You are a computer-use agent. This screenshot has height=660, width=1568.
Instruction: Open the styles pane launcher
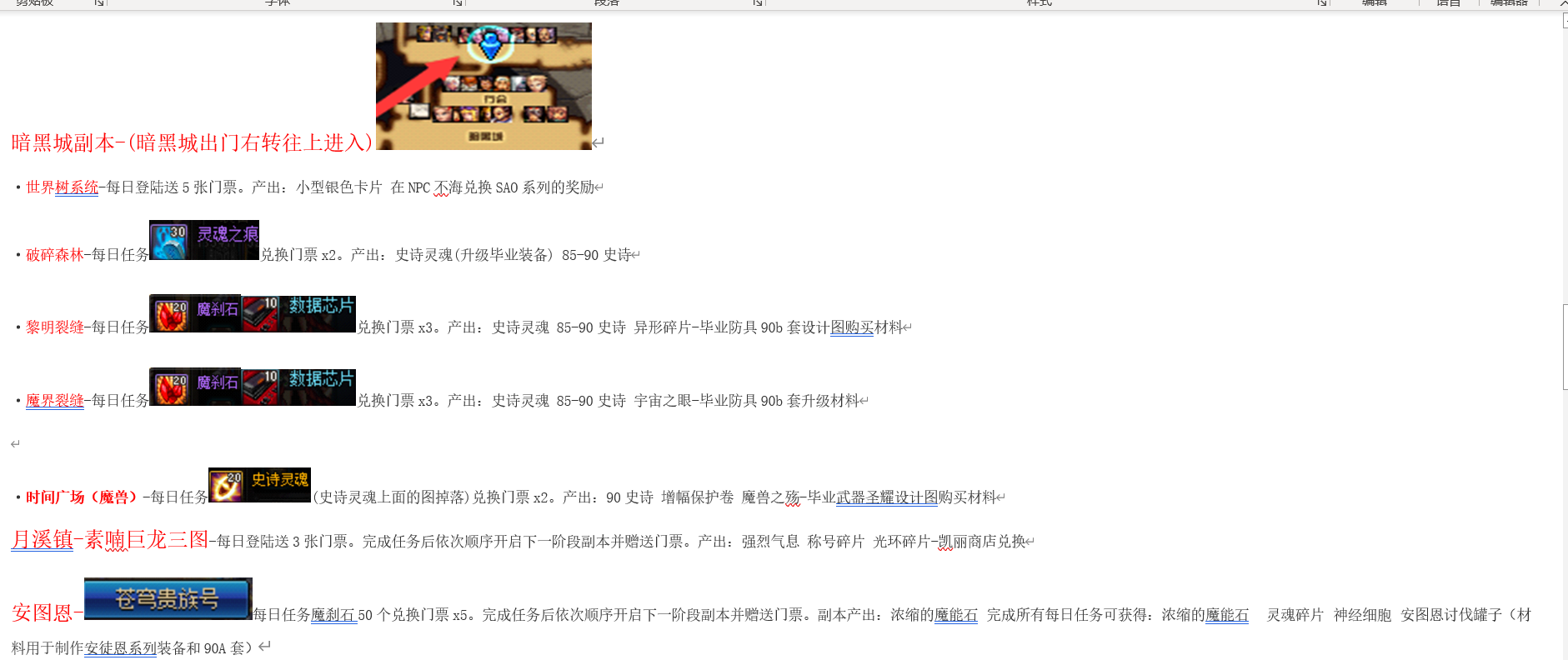[1322, 3]
